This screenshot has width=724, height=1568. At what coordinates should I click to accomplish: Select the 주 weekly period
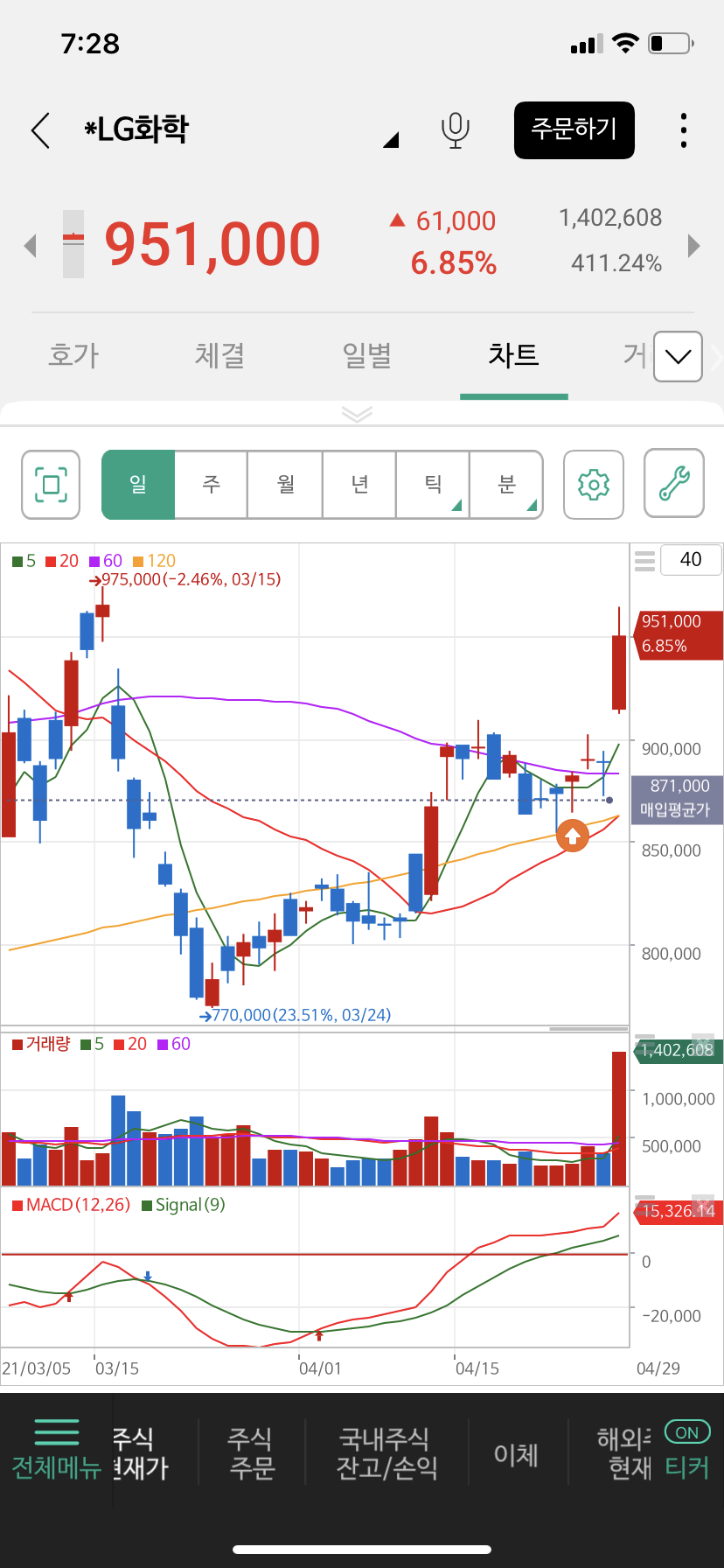click(212, 484)
